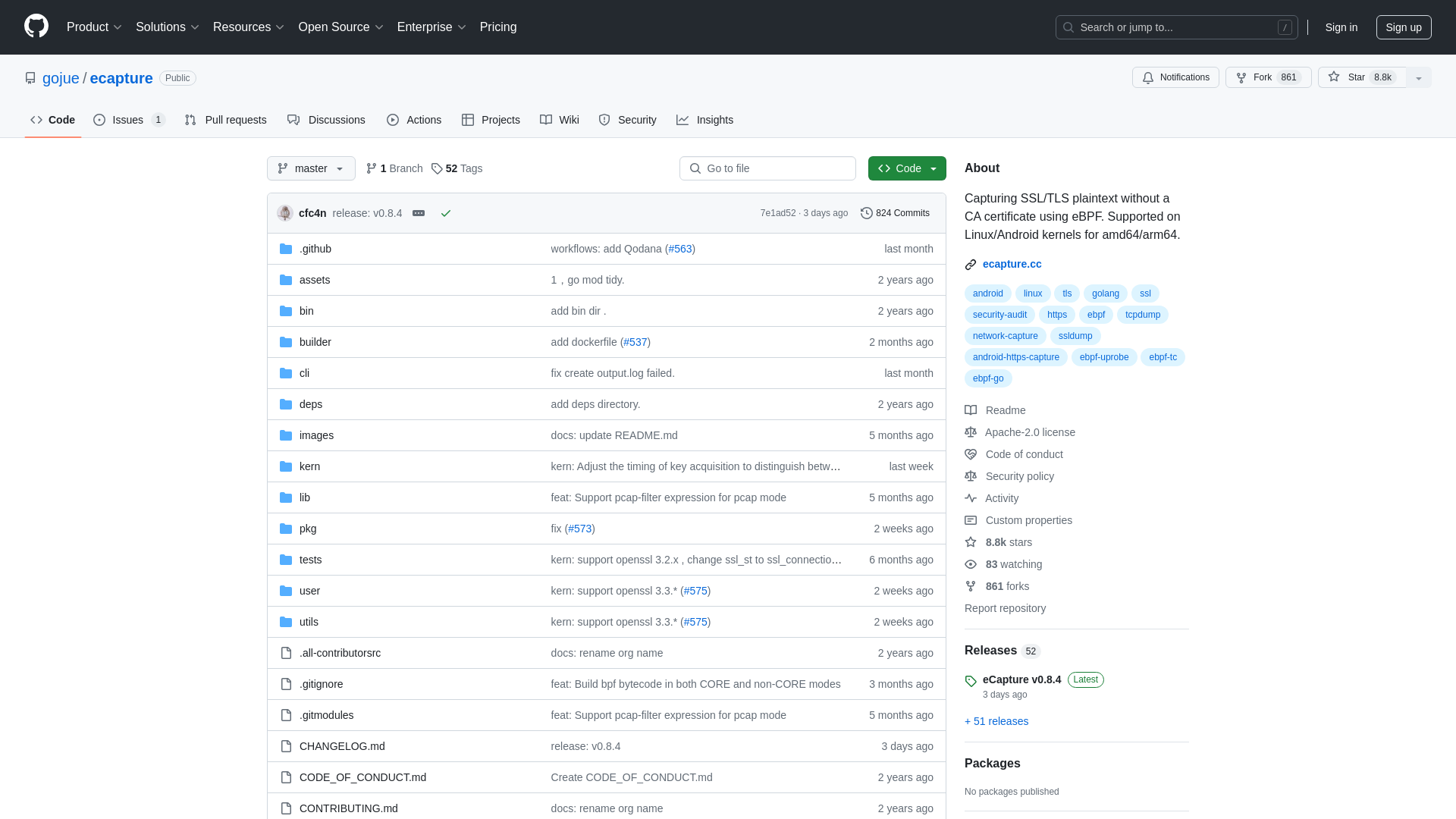Expand the master branch dropdown

[x=311, y=168]
